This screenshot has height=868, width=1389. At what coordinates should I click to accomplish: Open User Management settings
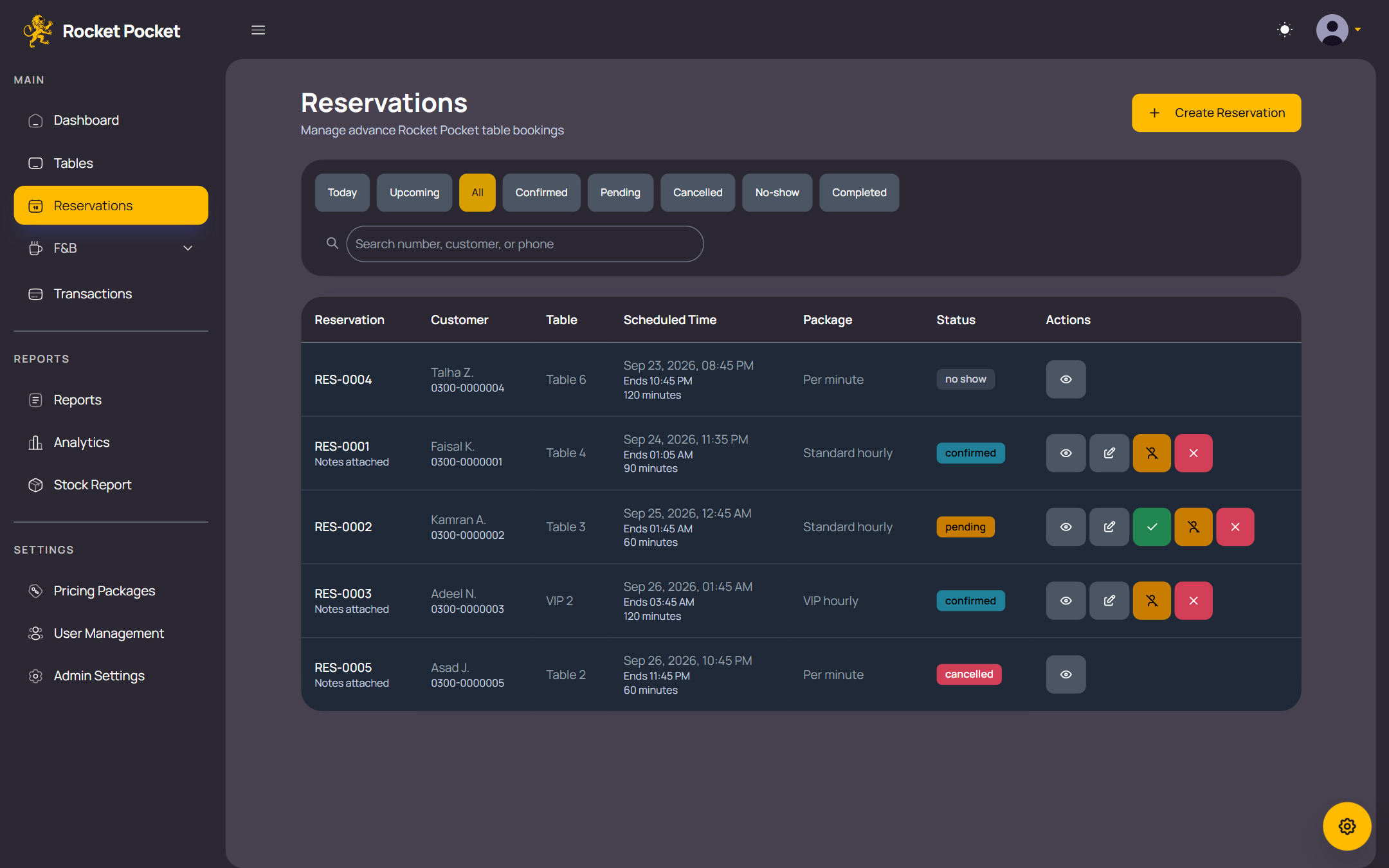(111, 633)
